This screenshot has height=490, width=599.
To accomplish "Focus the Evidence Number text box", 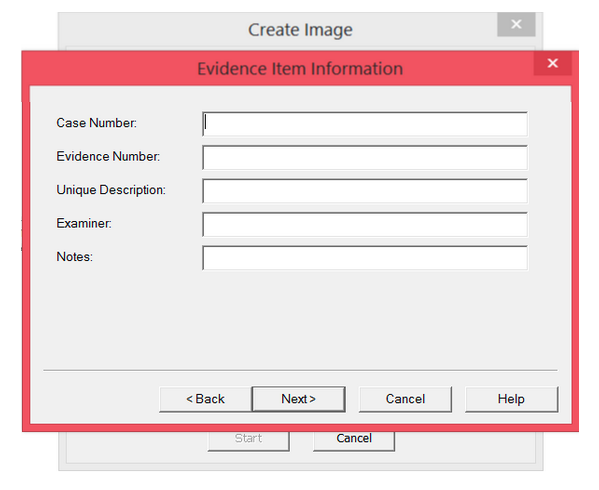I will click(x=365, y=157).
